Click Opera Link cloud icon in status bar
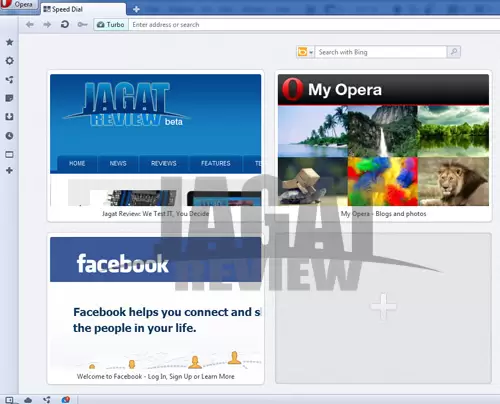Image resolution: width=500 pixels, height=404 pixels. pyautogui.click(x=28, y=400)
